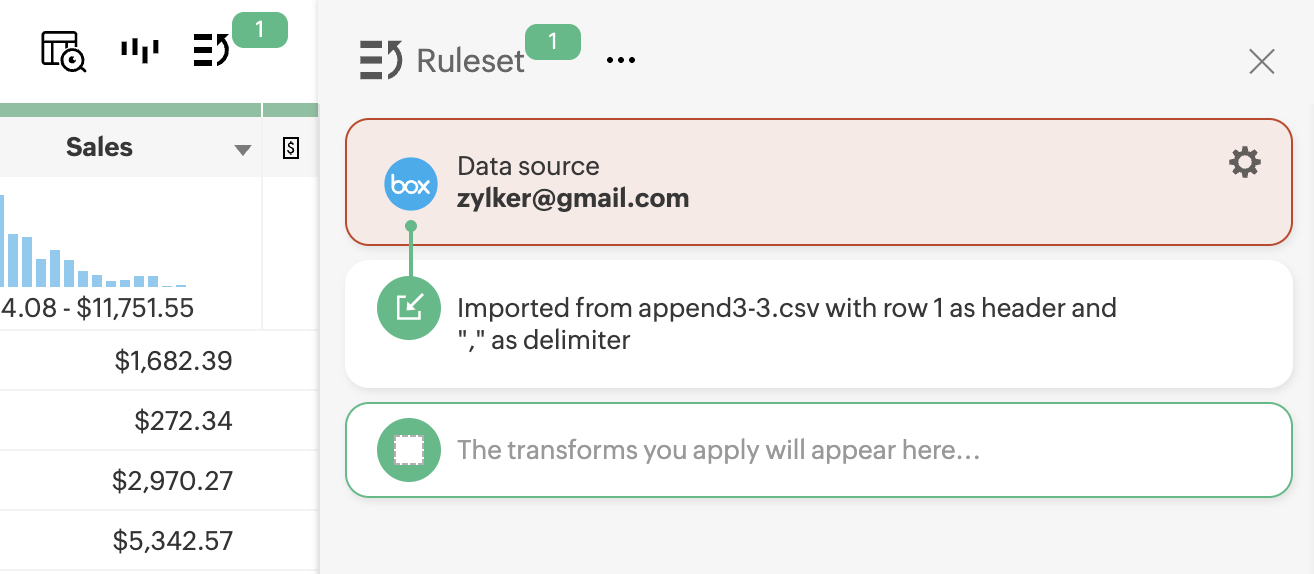Select the $5,342.57 cell
1314x574 pixels.
tap(172, 541)
